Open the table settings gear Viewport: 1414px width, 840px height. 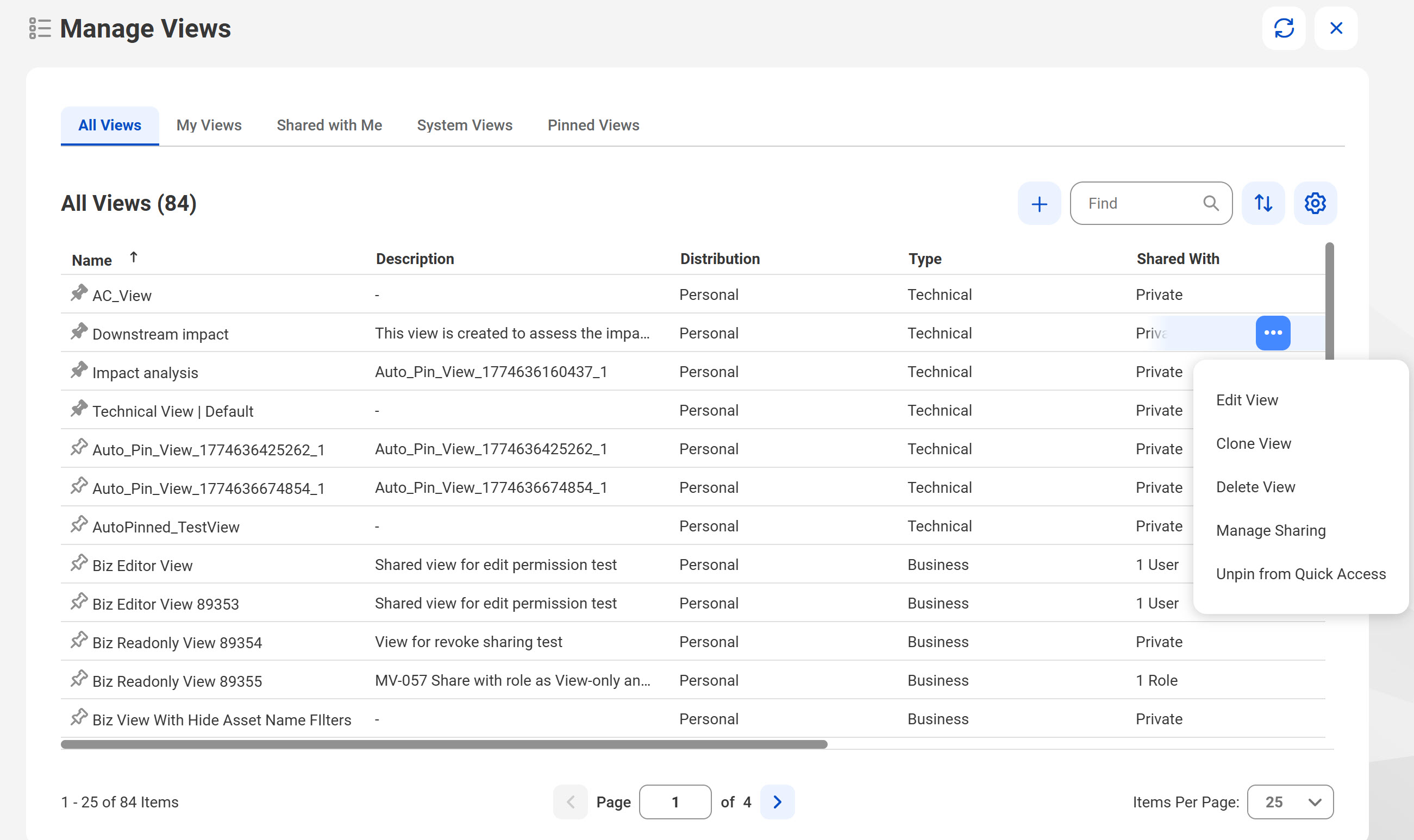[1316, 203]
